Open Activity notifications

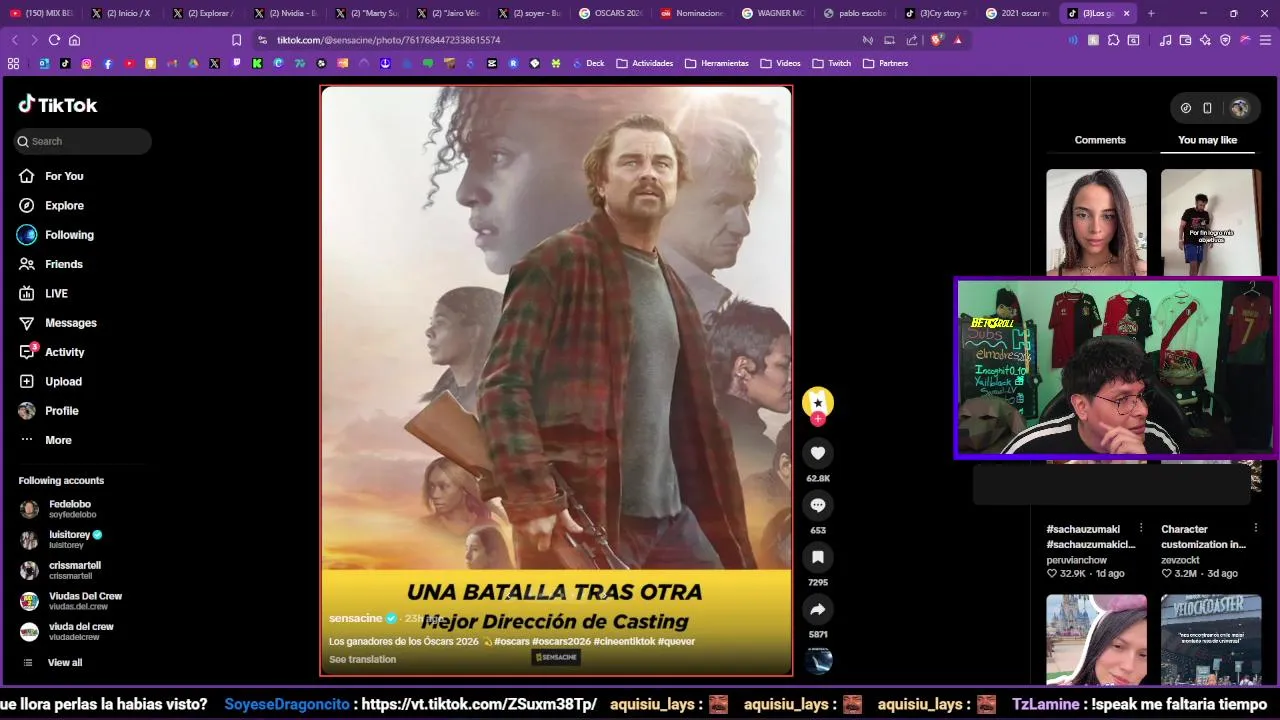pos(64,352)
